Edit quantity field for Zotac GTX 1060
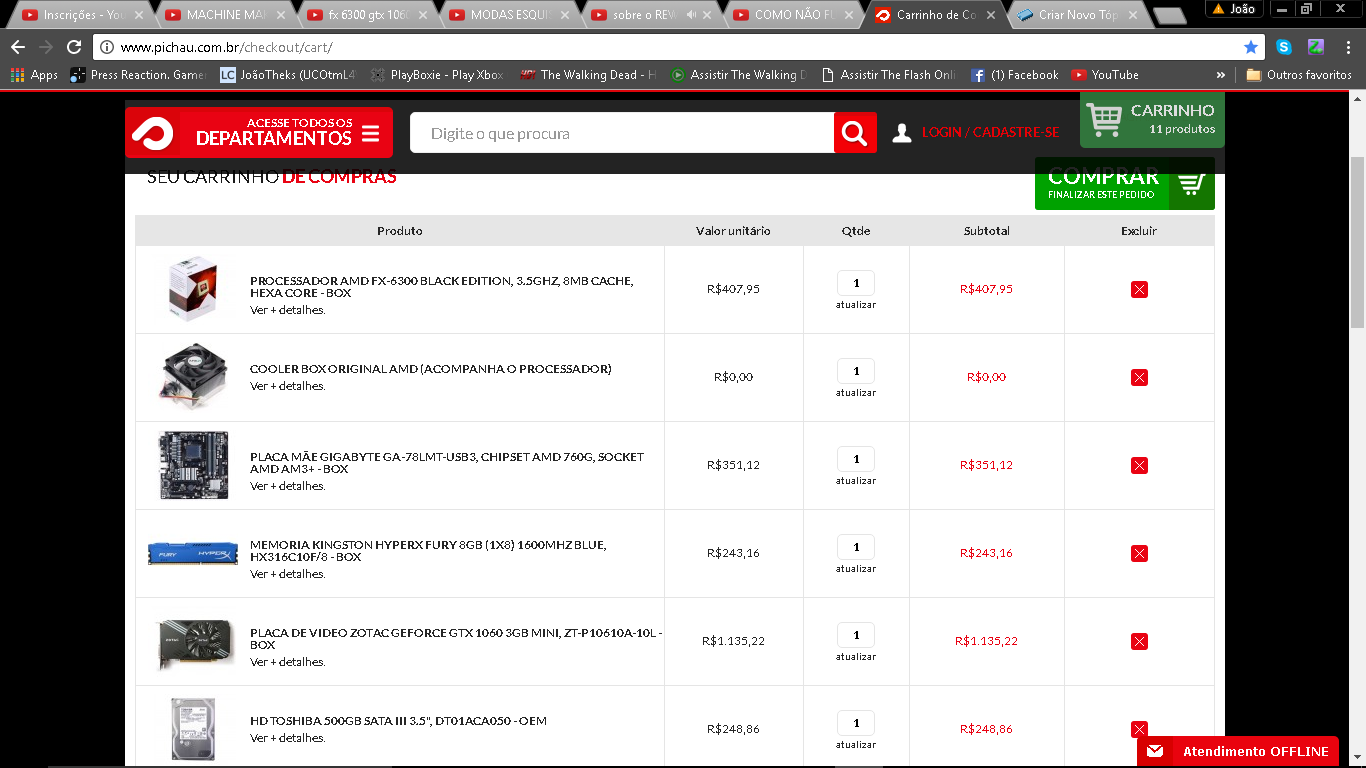Viewport: 1366px width, 768px height. point(856,635)
